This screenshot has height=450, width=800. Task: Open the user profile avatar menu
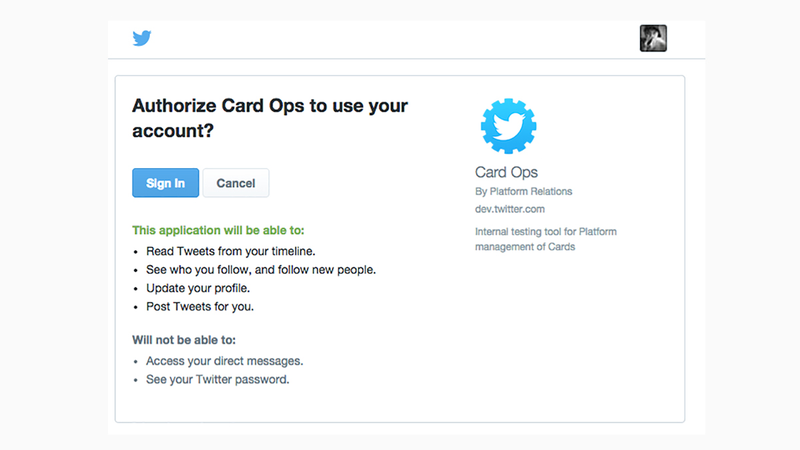(x=653, y=38)
